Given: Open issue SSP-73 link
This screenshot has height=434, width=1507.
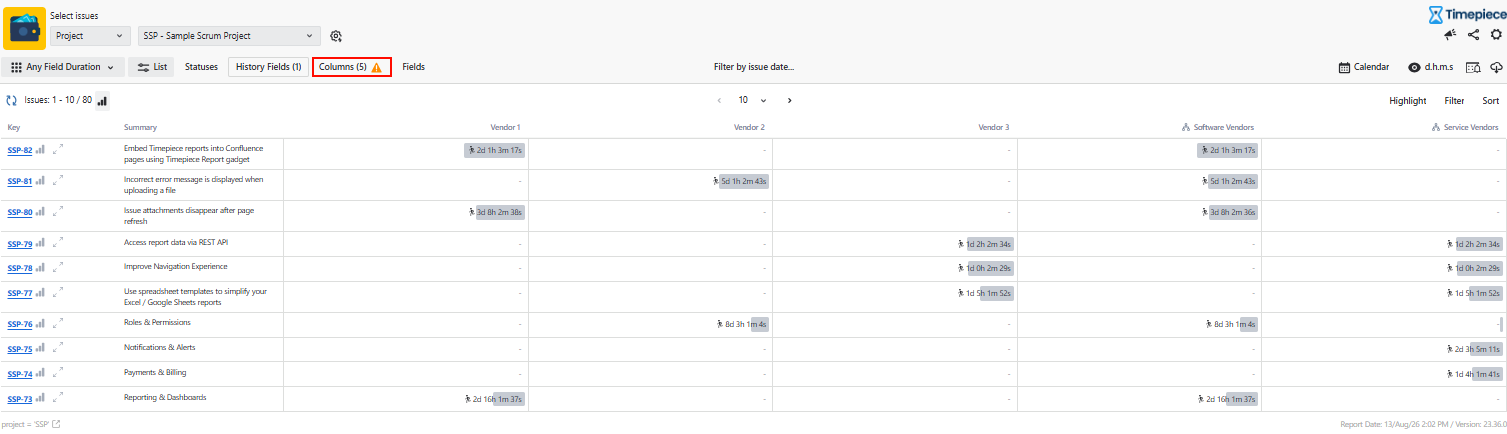Looking at the screenshot, I should pyautogui.click(x=20, y=400).
